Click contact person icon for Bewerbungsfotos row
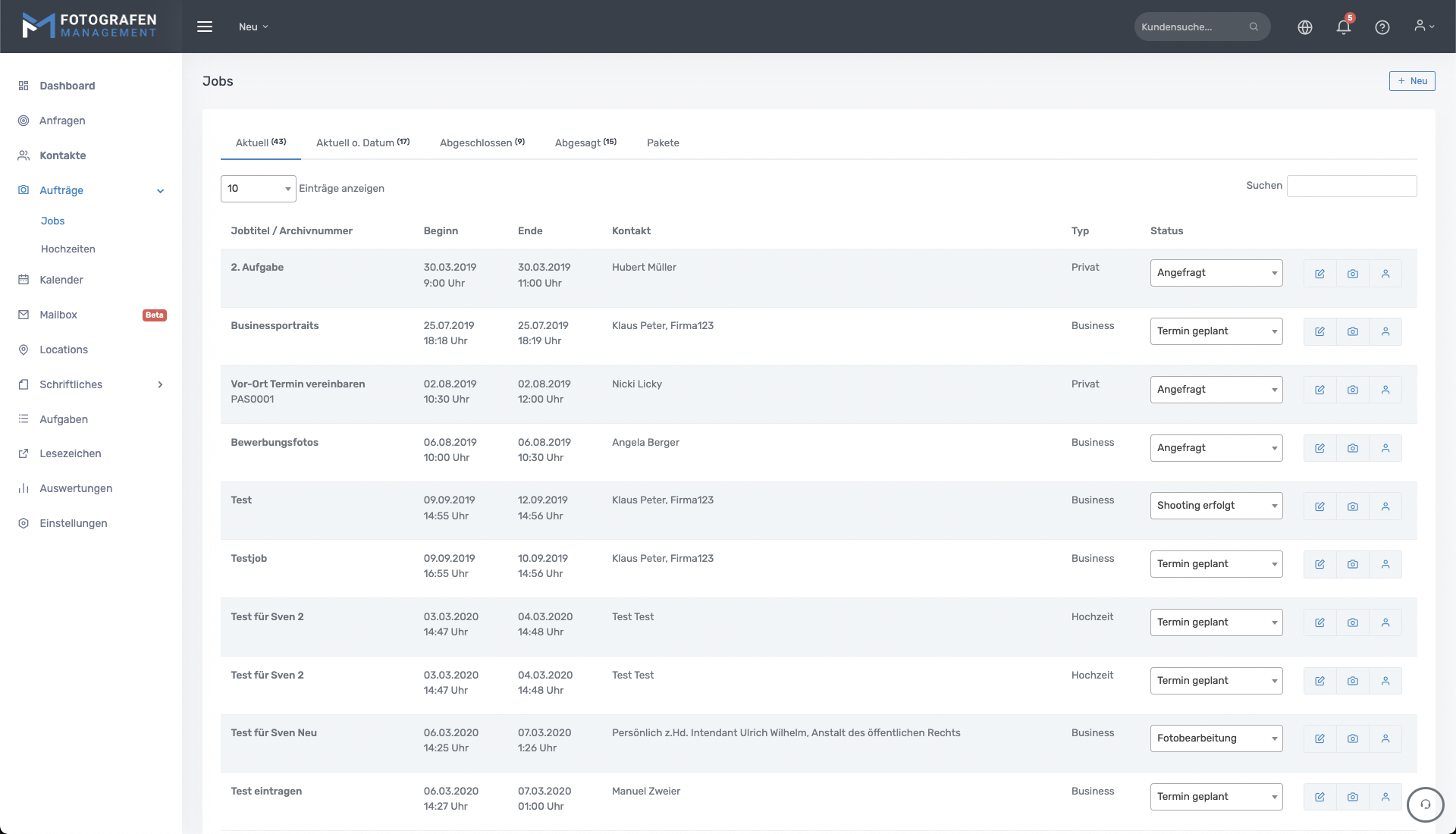 1385,448
